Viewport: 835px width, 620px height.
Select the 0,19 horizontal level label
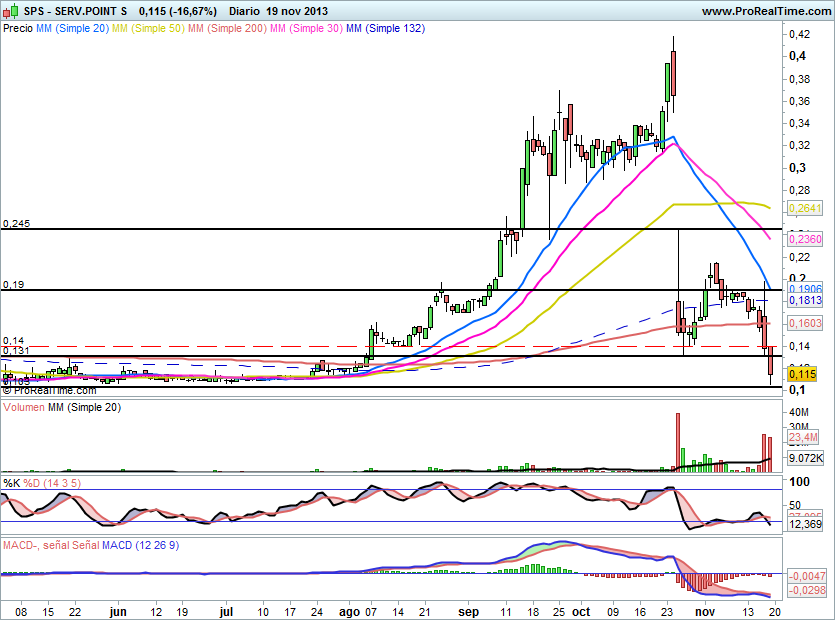(12, 285)
